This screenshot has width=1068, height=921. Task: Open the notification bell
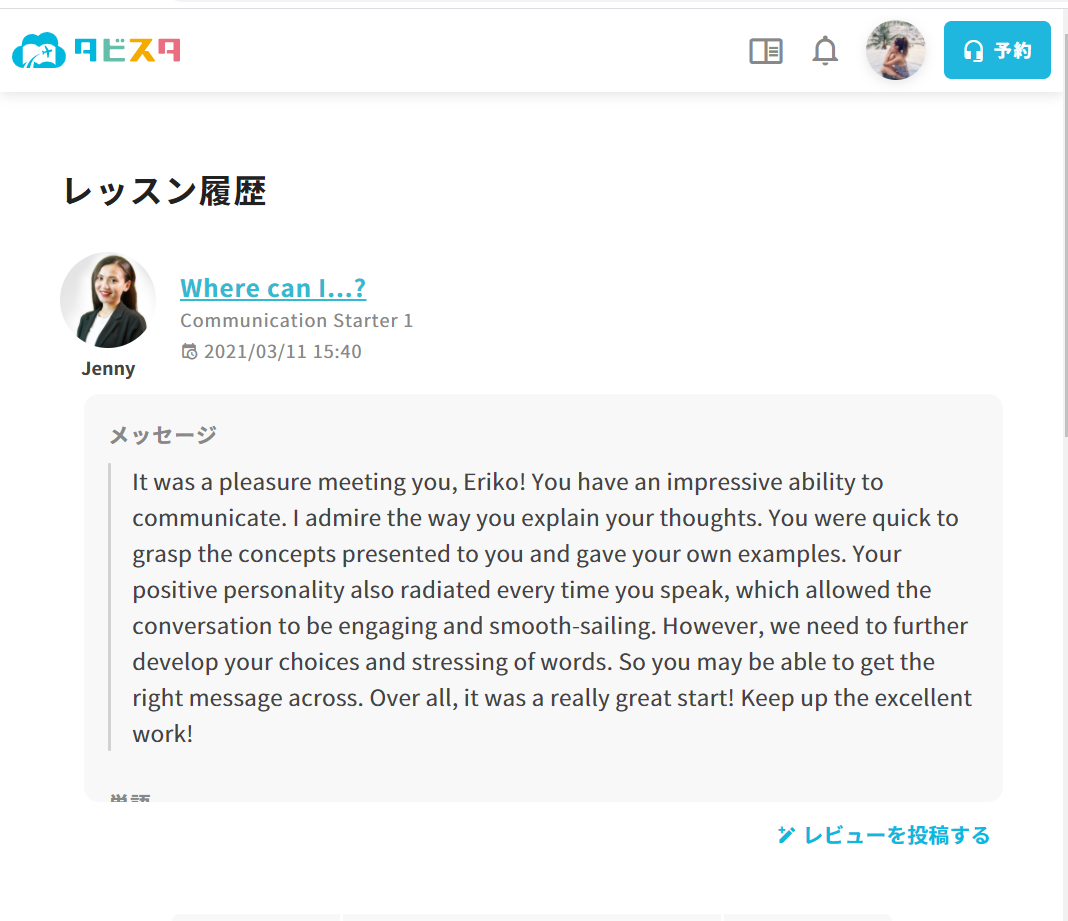tap(825, 50)
